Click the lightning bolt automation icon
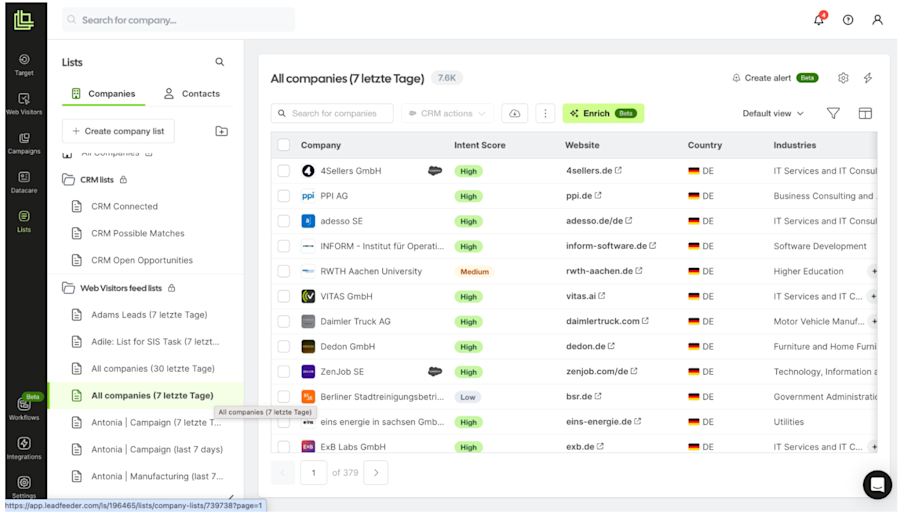Screen dimensions: 900x514 [x=868, y=78]
